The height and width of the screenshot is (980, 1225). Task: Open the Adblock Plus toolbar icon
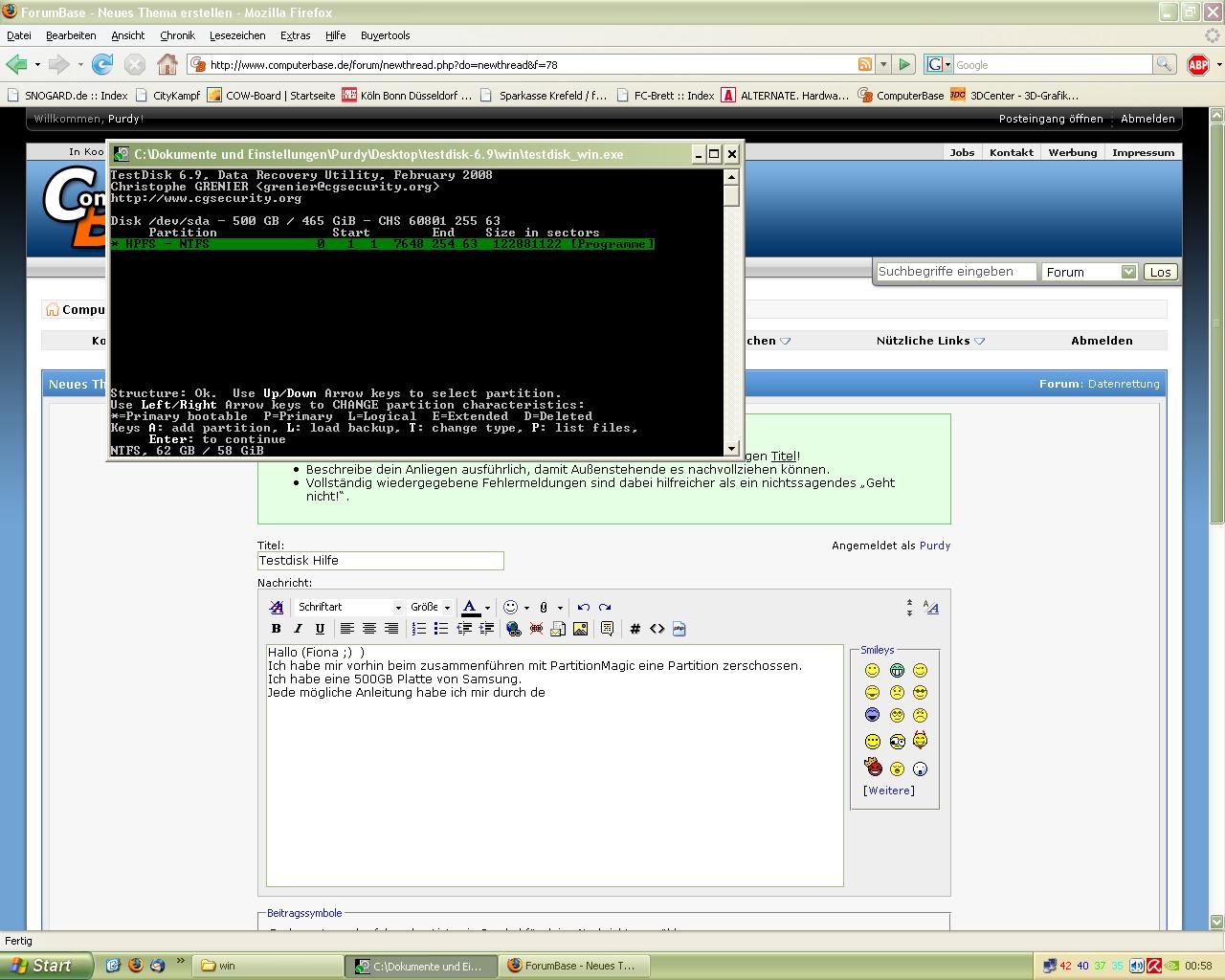[x=1197, y=64]
